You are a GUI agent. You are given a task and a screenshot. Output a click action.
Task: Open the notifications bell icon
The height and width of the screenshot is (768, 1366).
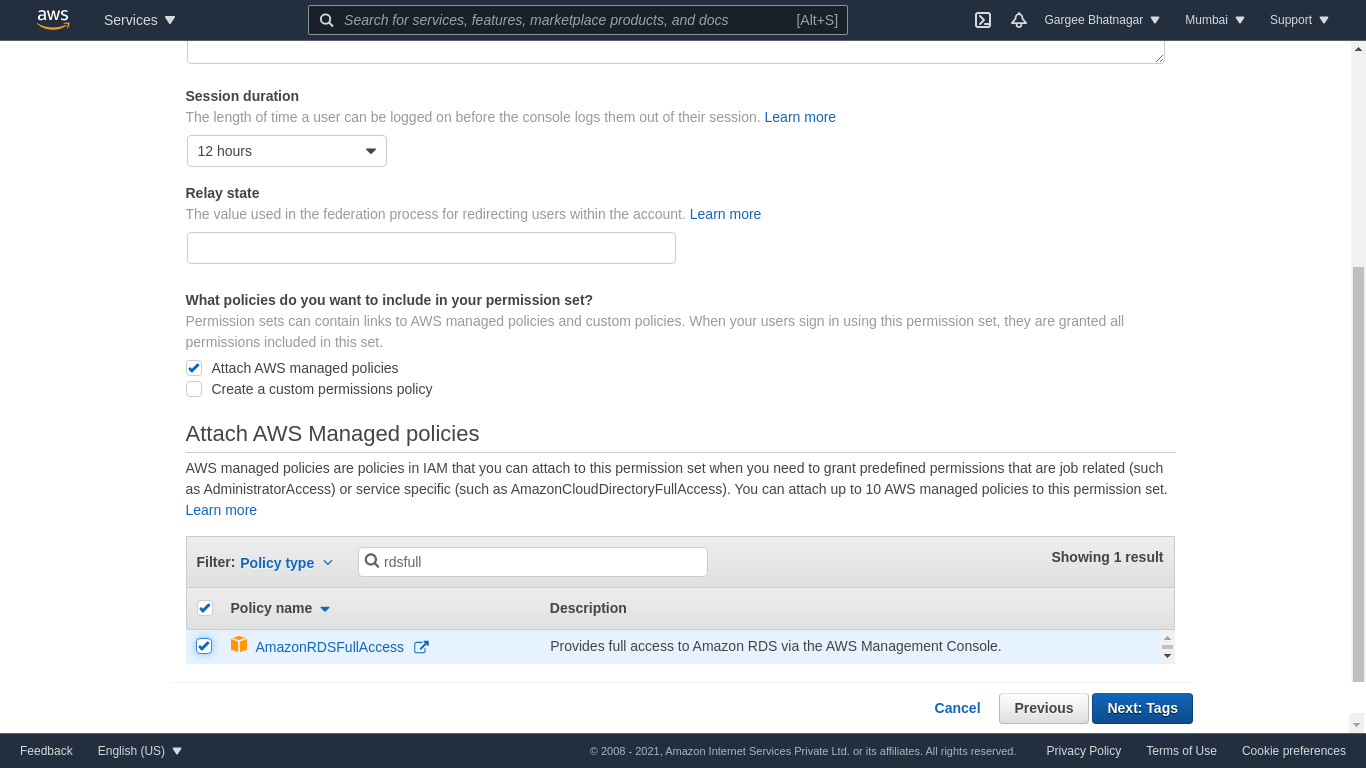tap(1019, 20)
